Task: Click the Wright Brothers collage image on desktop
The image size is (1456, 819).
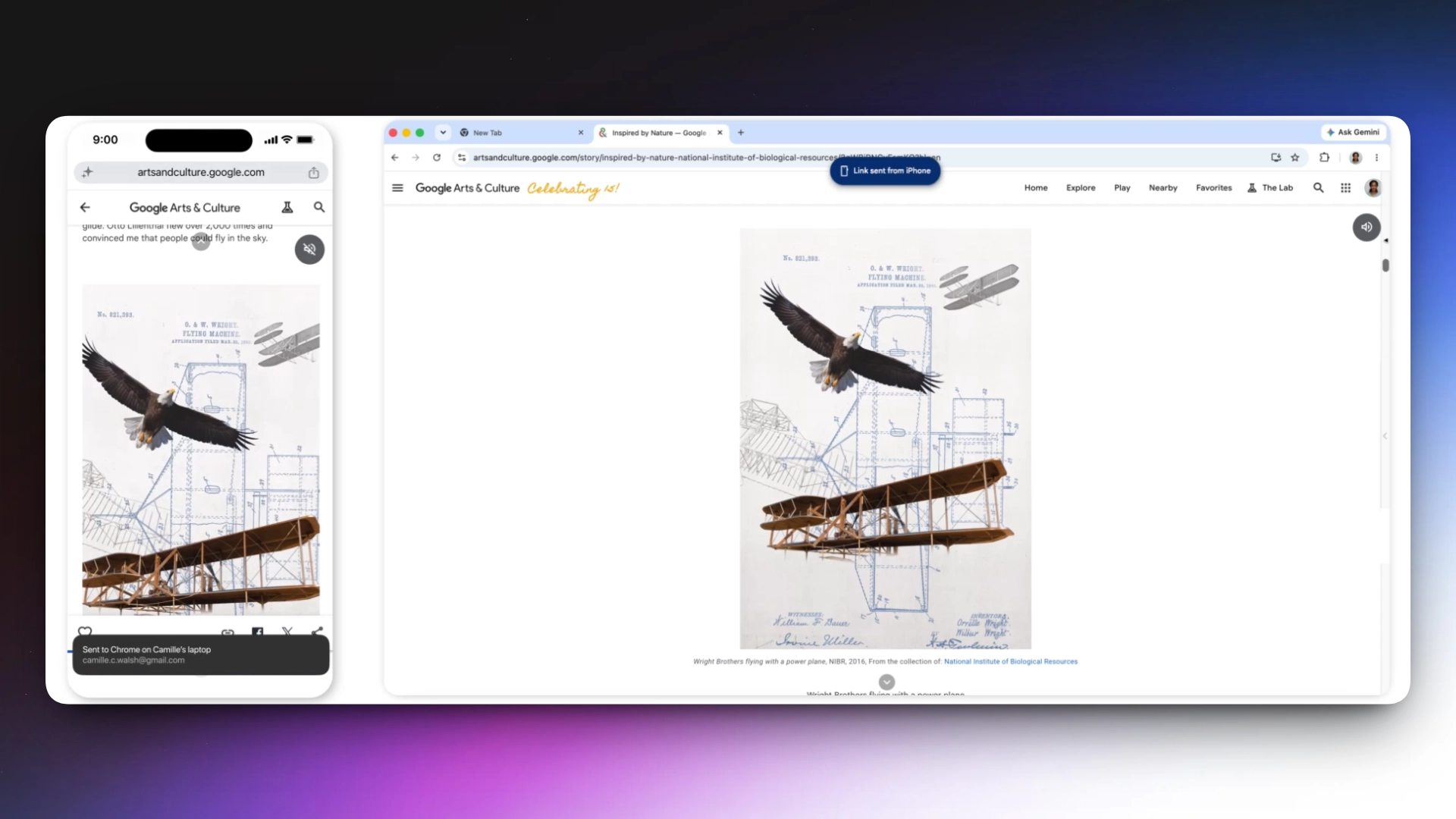Action: (x=886, y=439)
